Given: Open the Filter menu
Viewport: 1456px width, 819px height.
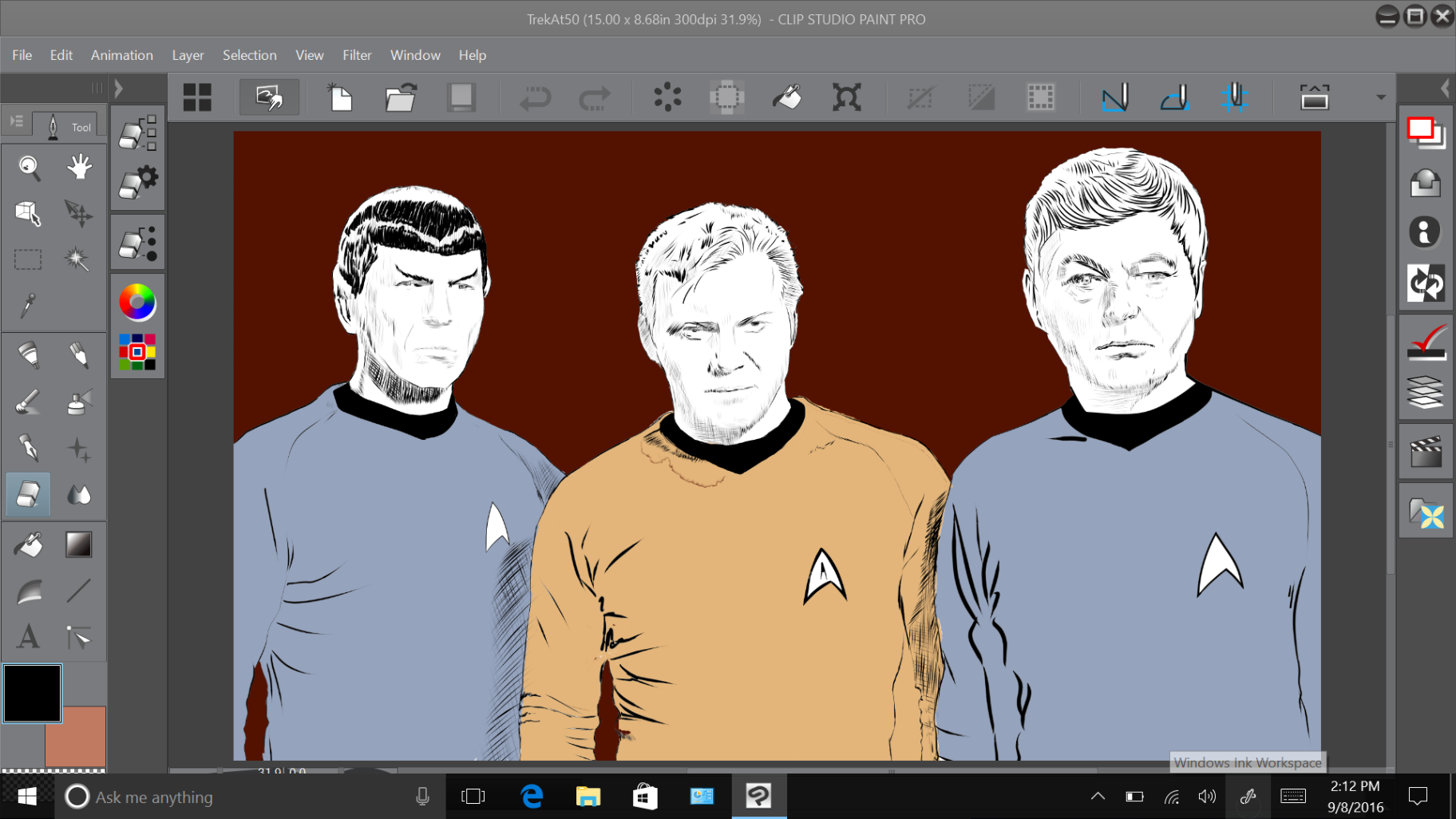Looking at the screenshot, I should (358, 55).
